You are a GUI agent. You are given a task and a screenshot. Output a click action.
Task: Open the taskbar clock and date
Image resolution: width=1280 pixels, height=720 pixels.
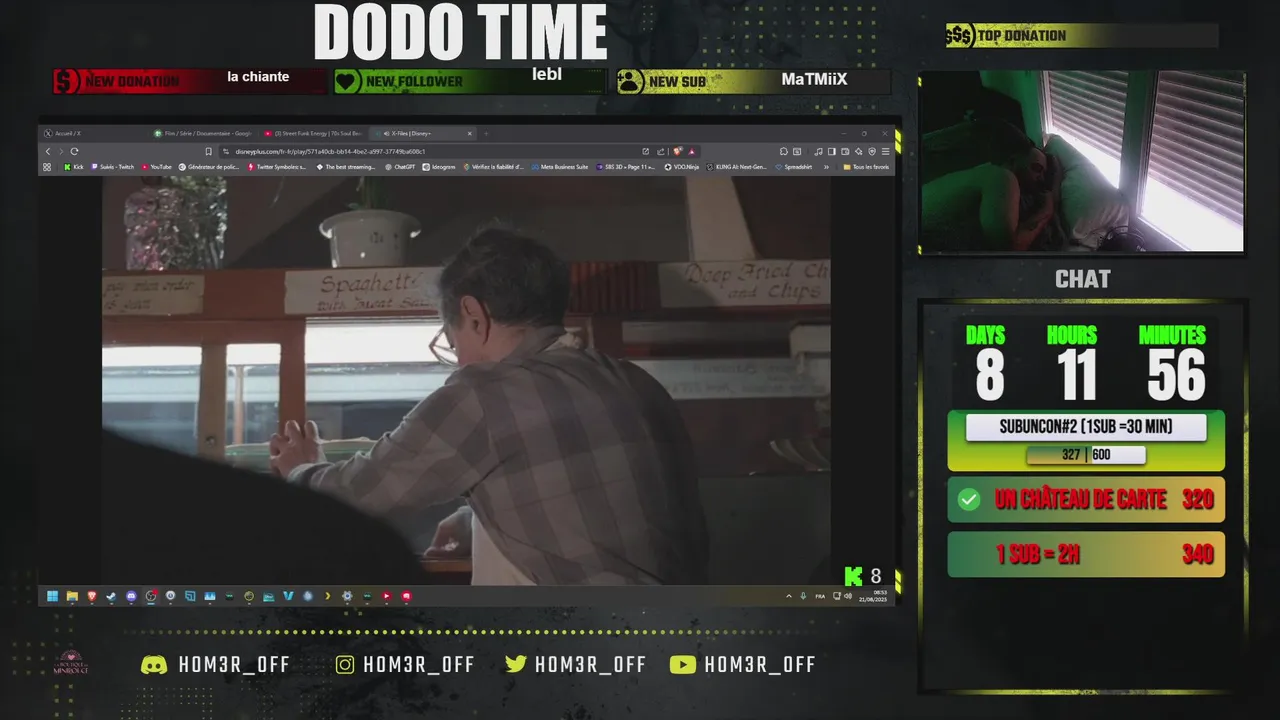click(x=873, y=596)
